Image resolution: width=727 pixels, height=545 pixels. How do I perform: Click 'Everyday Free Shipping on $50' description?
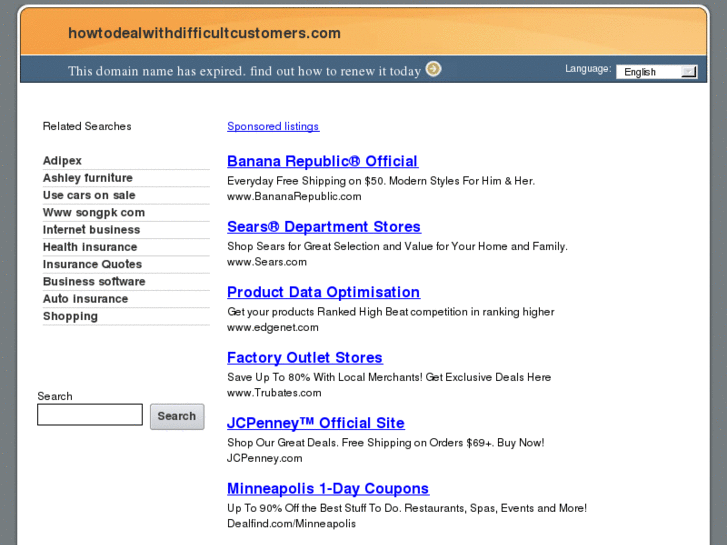click(x=381, y=180)
